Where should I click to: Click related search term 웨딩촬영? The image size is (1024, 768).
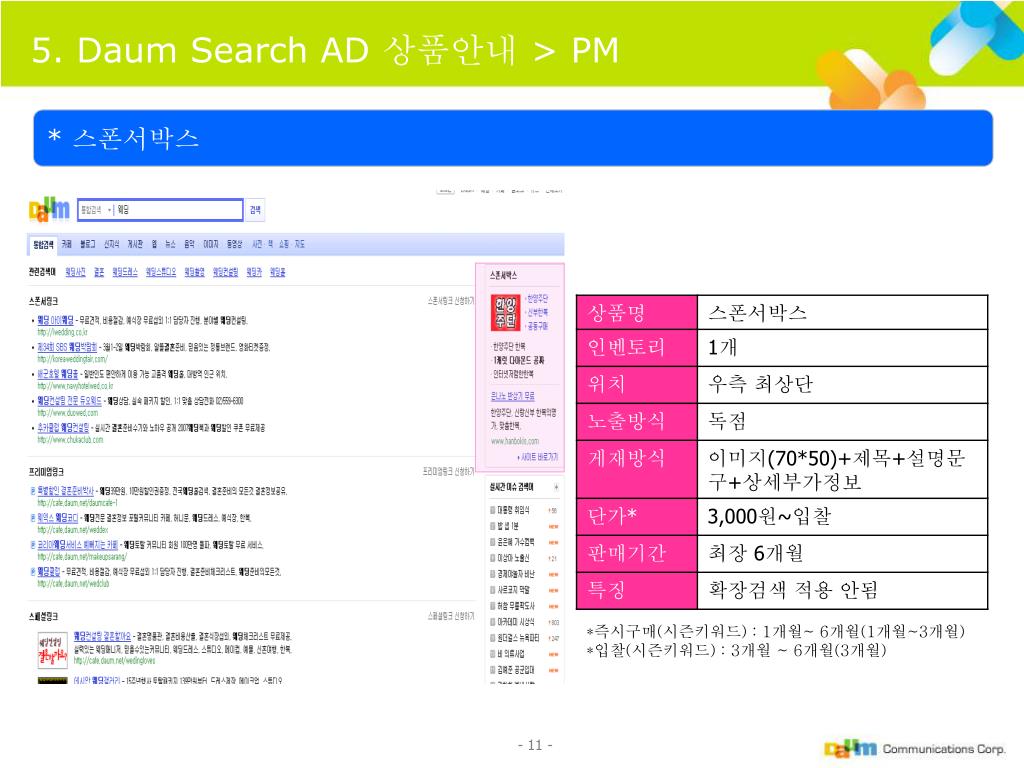[195, 272]
